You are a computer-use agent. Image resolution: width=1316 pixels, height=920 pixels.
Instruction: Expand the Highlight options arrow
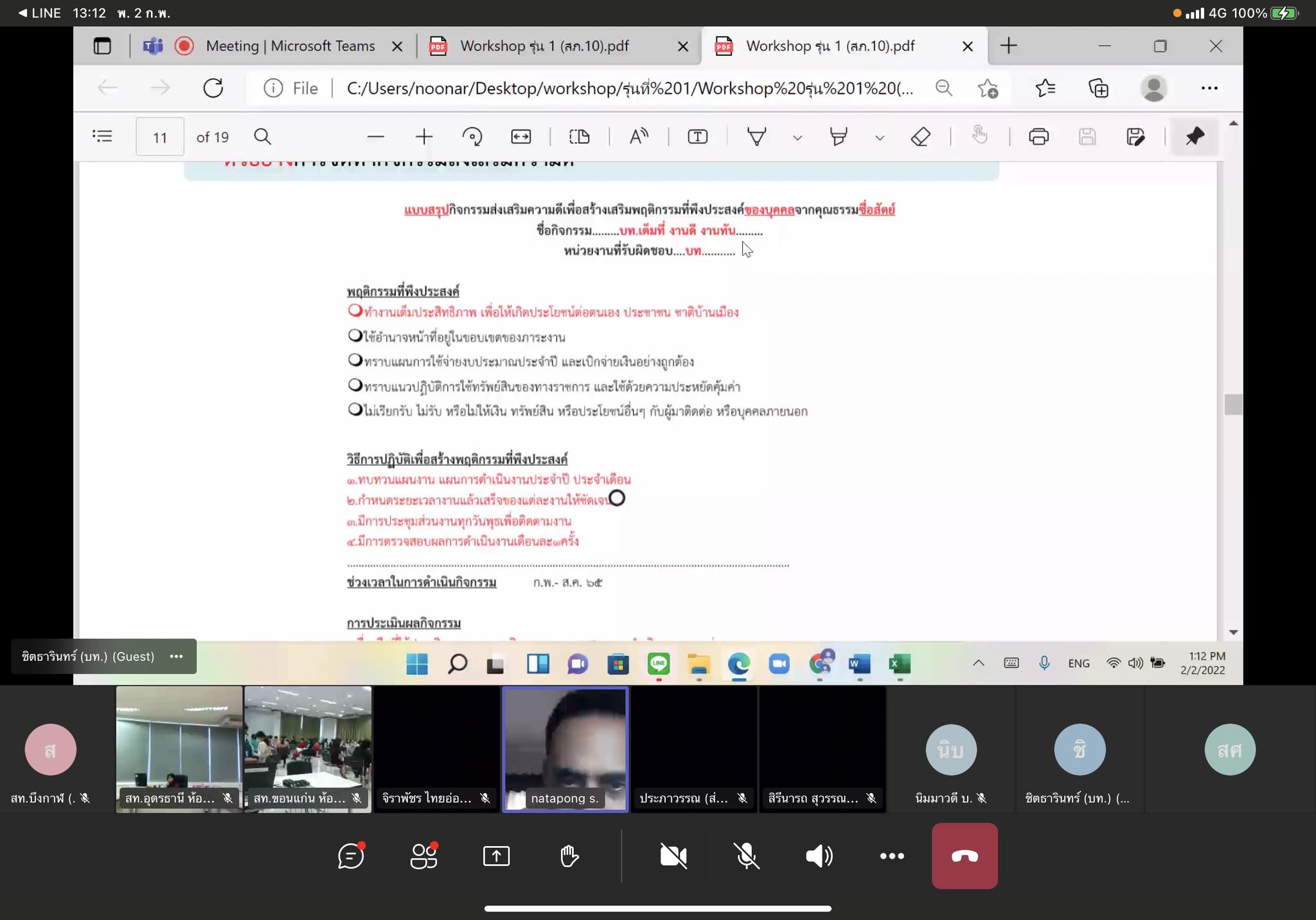(880, 137)
